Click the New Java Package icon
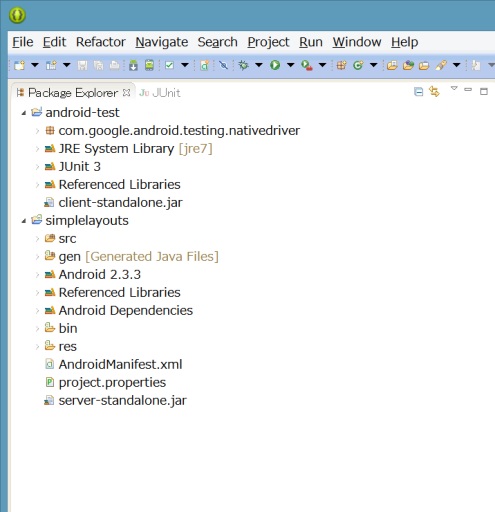Screen dimensions: 495x512 point(341,65)
